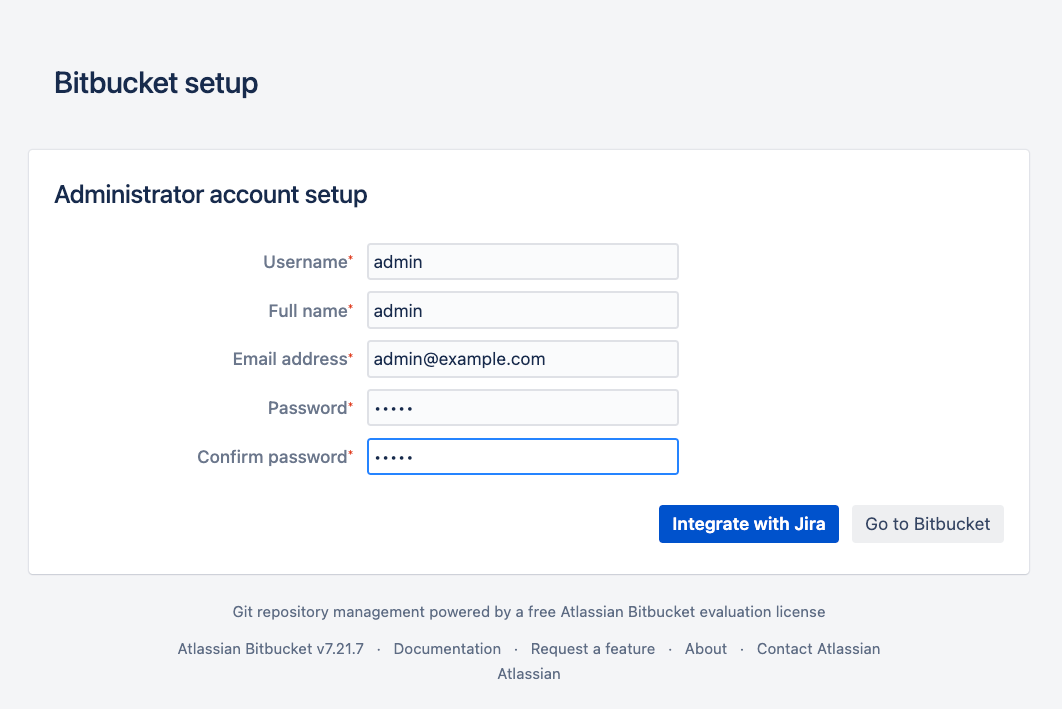1062x709 pixels.
Task: Click Integrate with Jira button
Action: point(748,523)
